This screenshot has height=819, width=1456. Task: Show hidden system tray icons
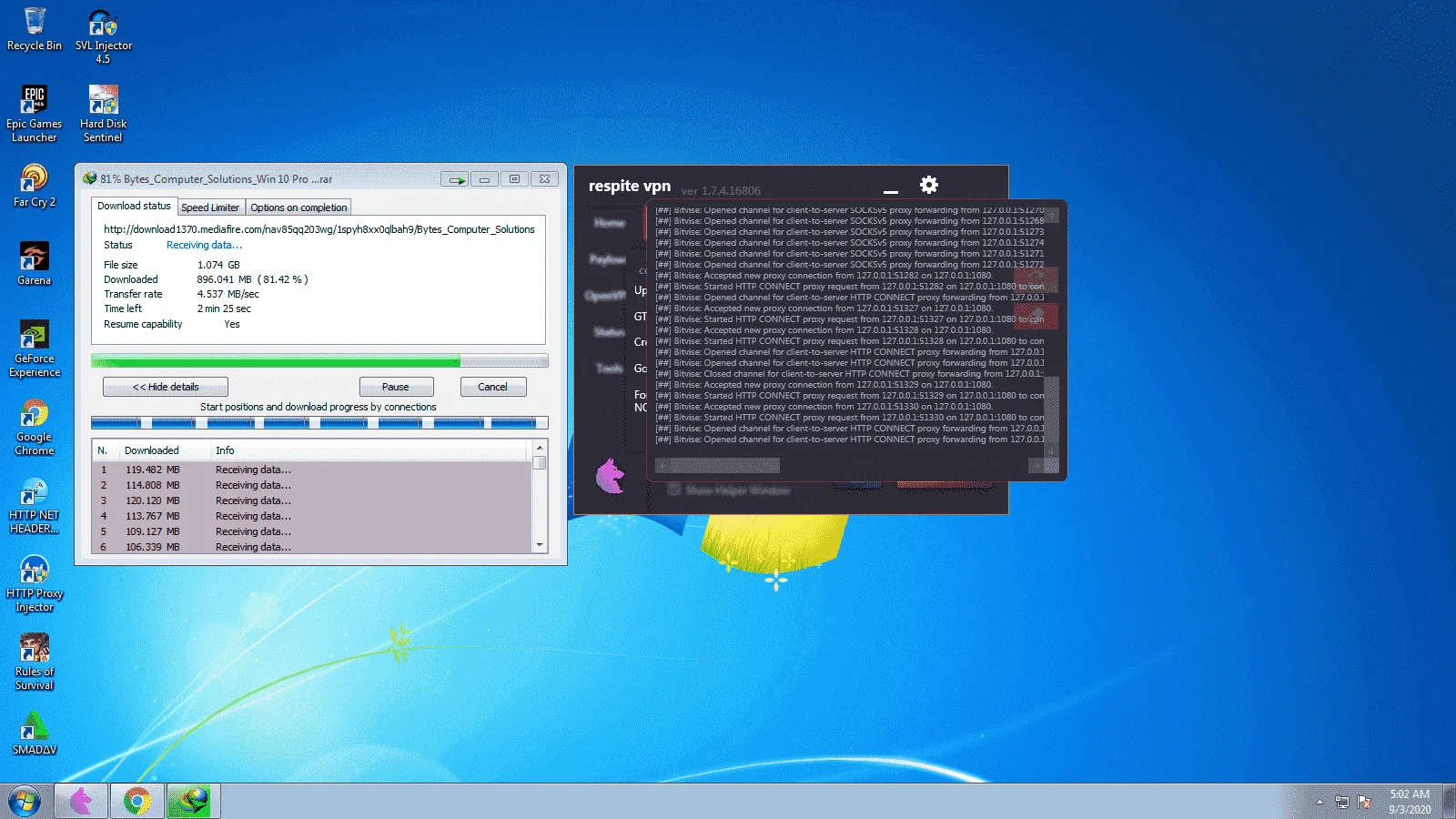tap(1319, 802)
